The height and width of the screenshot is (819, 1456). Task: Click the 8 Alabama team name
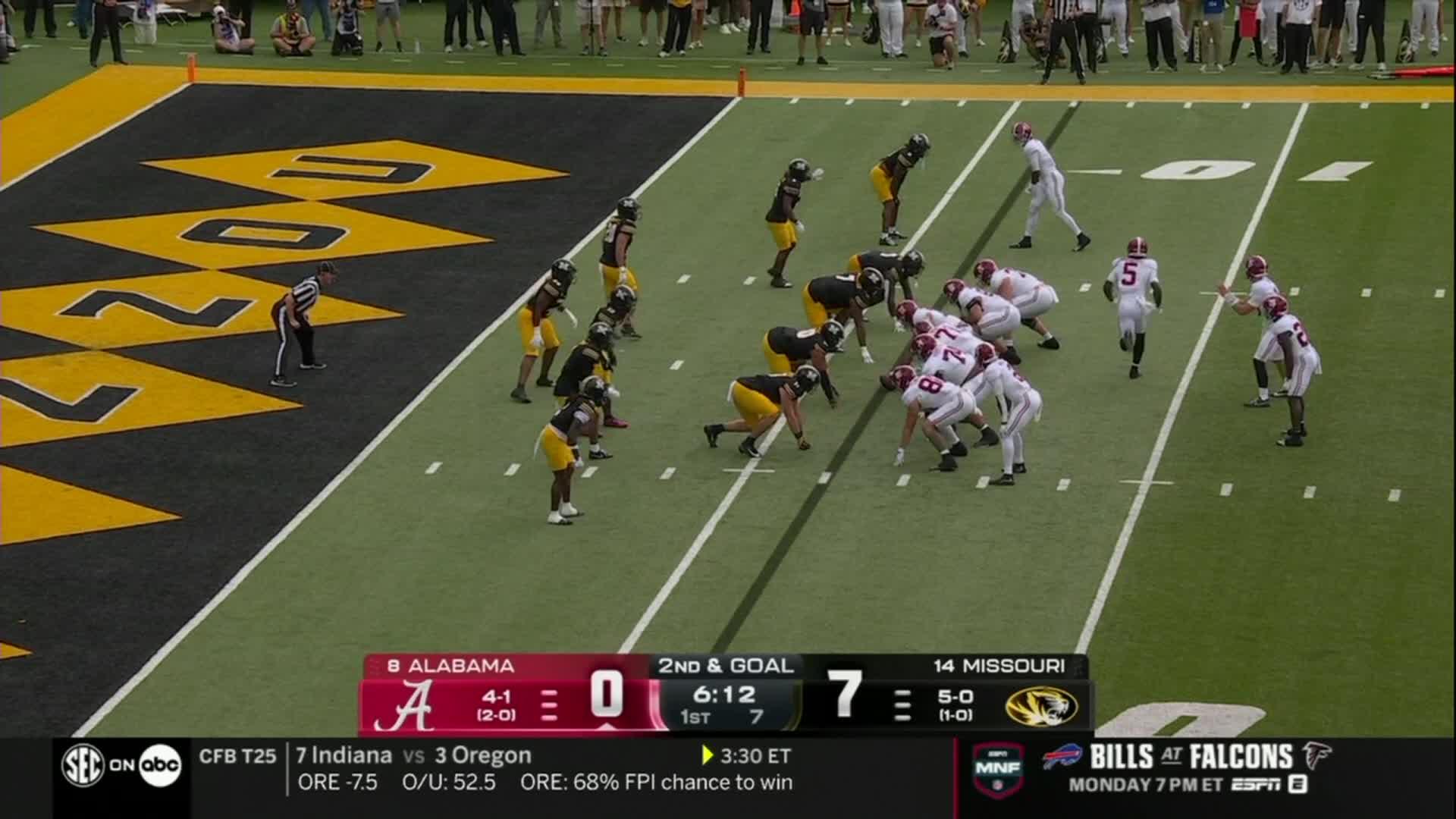[450, 666]
